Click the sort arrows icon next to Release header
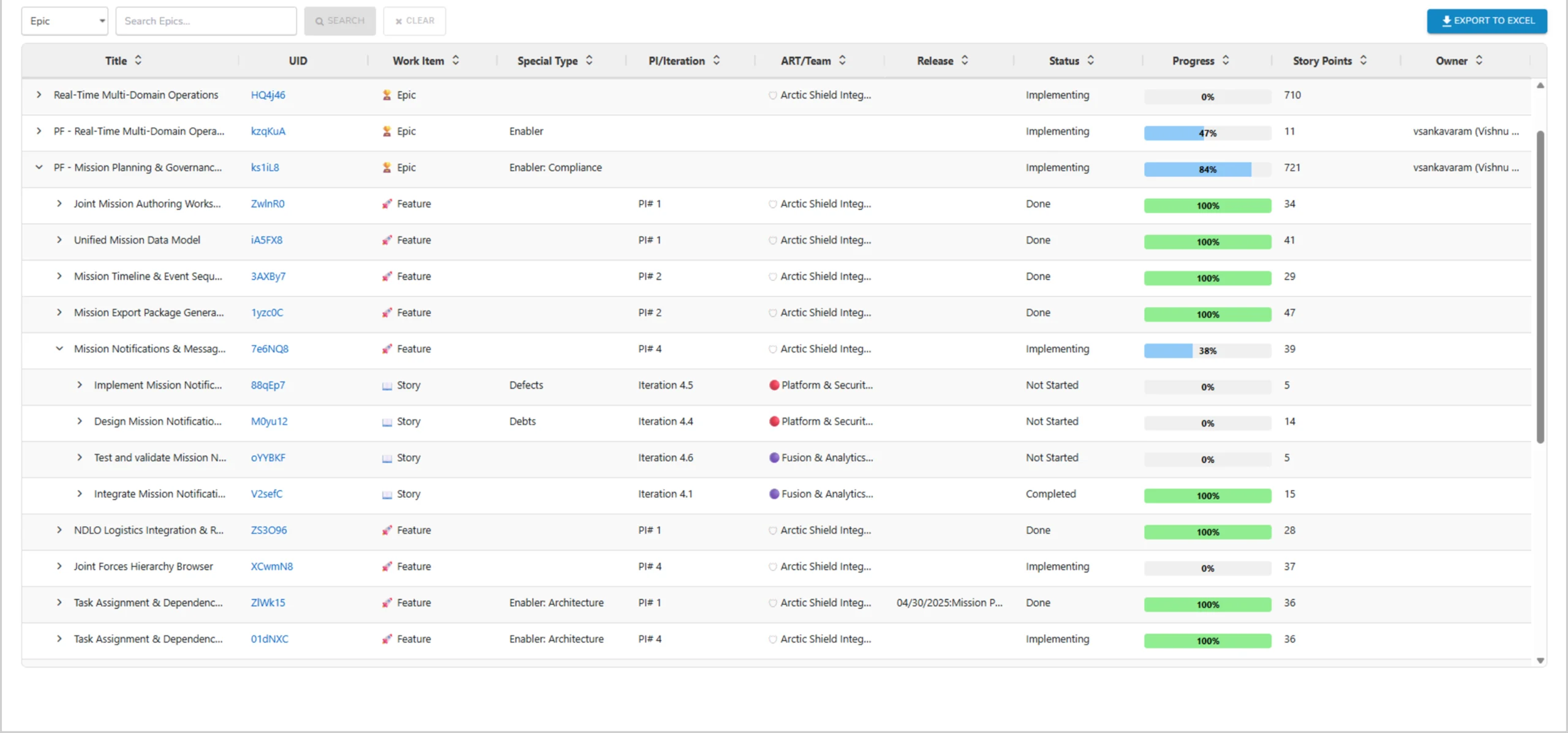This screenshot has height=733, width=1568. (965, 60)
